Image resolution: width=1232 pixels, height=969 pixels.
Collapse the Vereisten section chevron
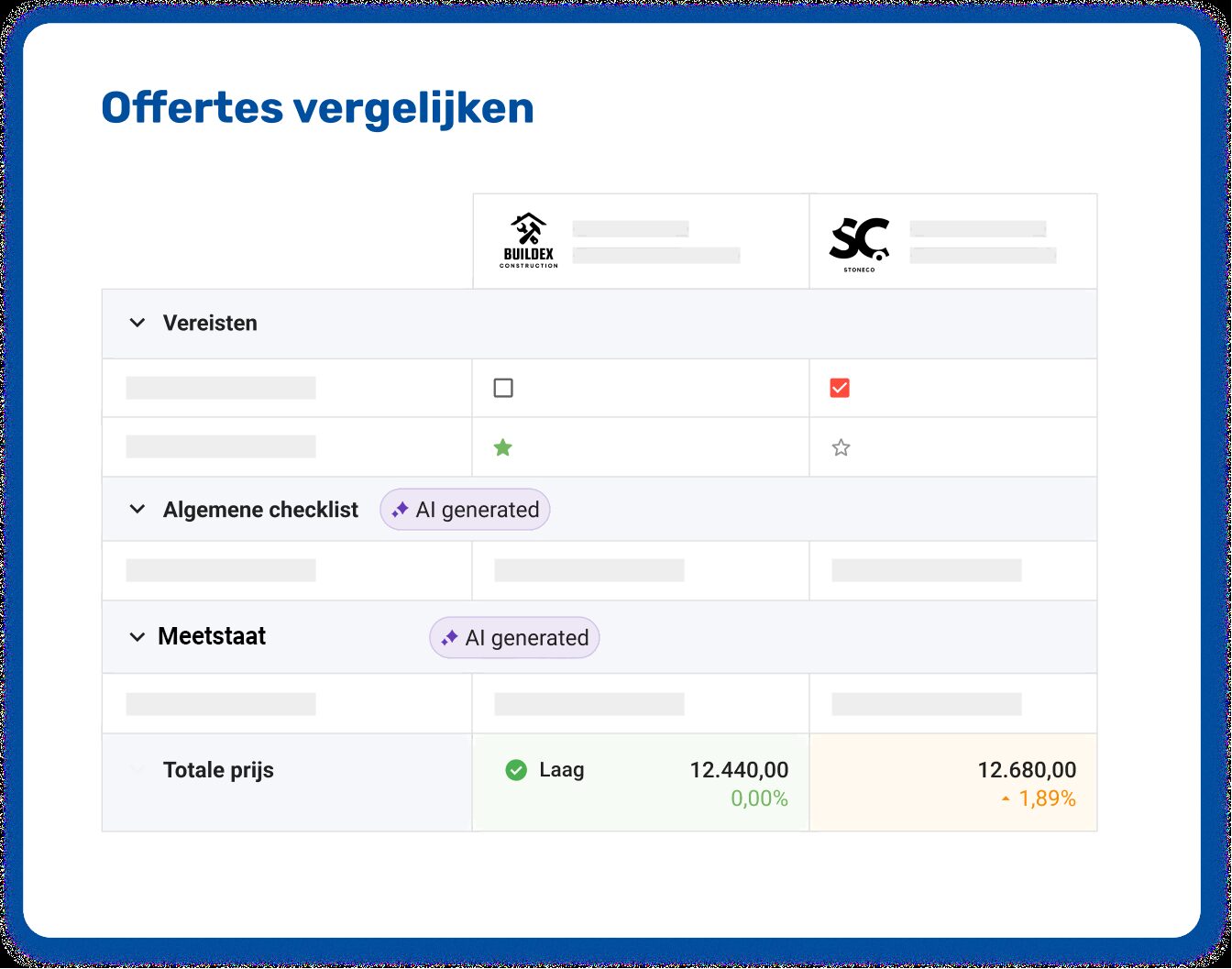(x=137, y=323)
